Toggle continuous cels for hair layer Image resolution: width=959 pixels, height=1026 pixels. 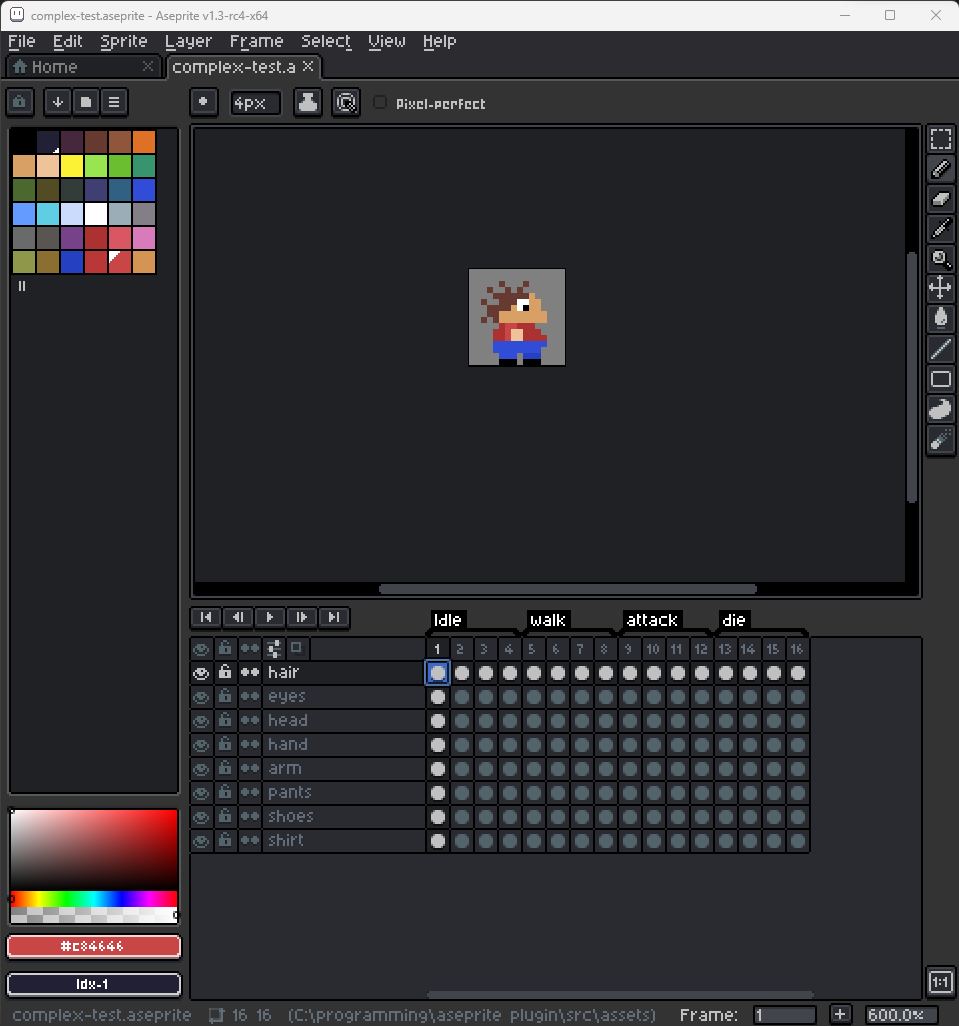(250, 673)
